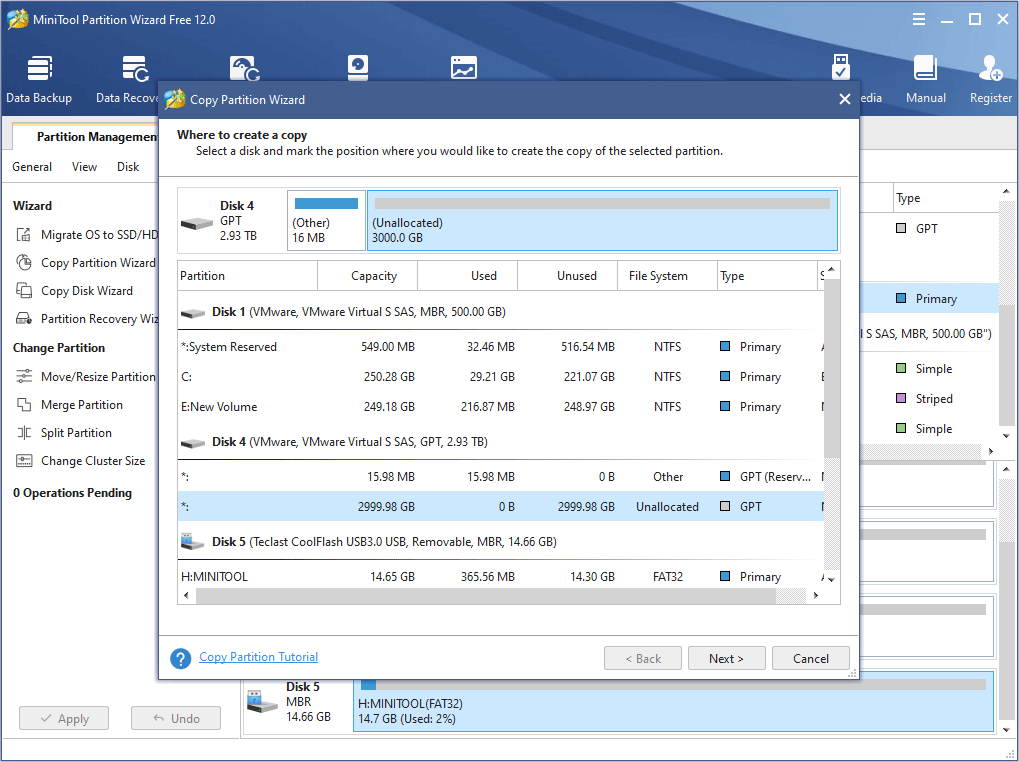Click the Disk 1 header row

coord(500,312)
